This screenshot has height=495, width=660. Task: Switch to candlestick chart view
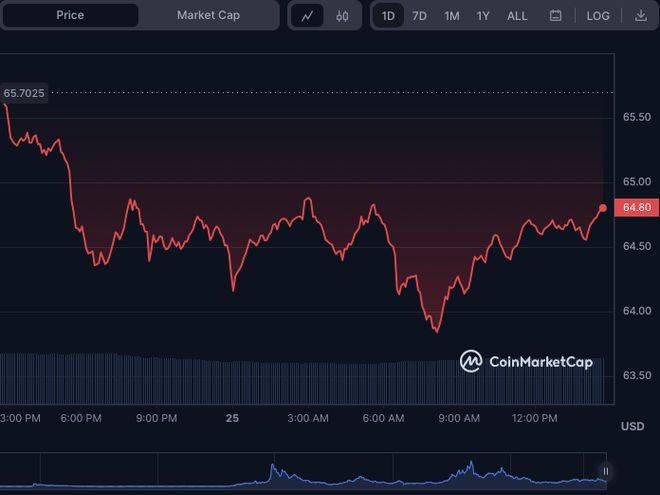342,16
